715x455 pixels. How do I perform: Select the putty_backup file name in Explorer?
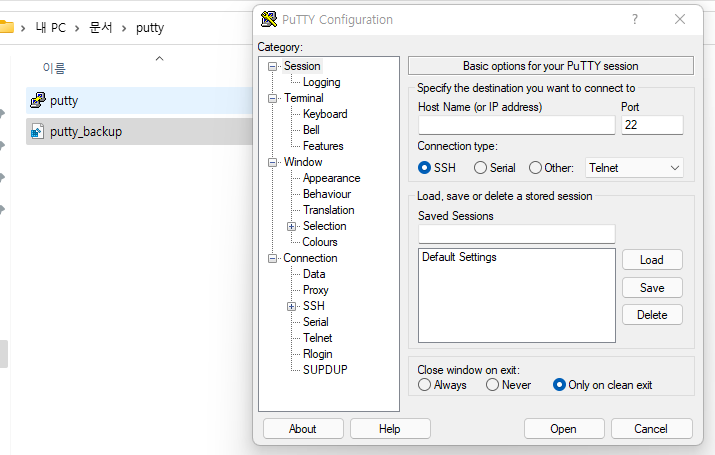point(86,132)
